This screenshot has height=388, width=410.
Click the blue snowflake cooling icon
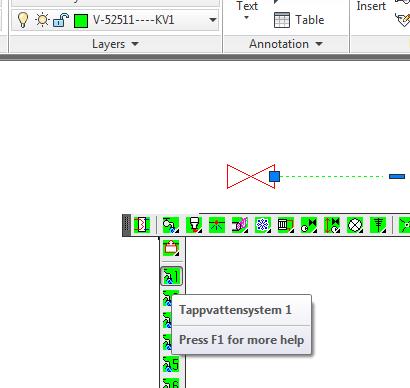(263, 225)
